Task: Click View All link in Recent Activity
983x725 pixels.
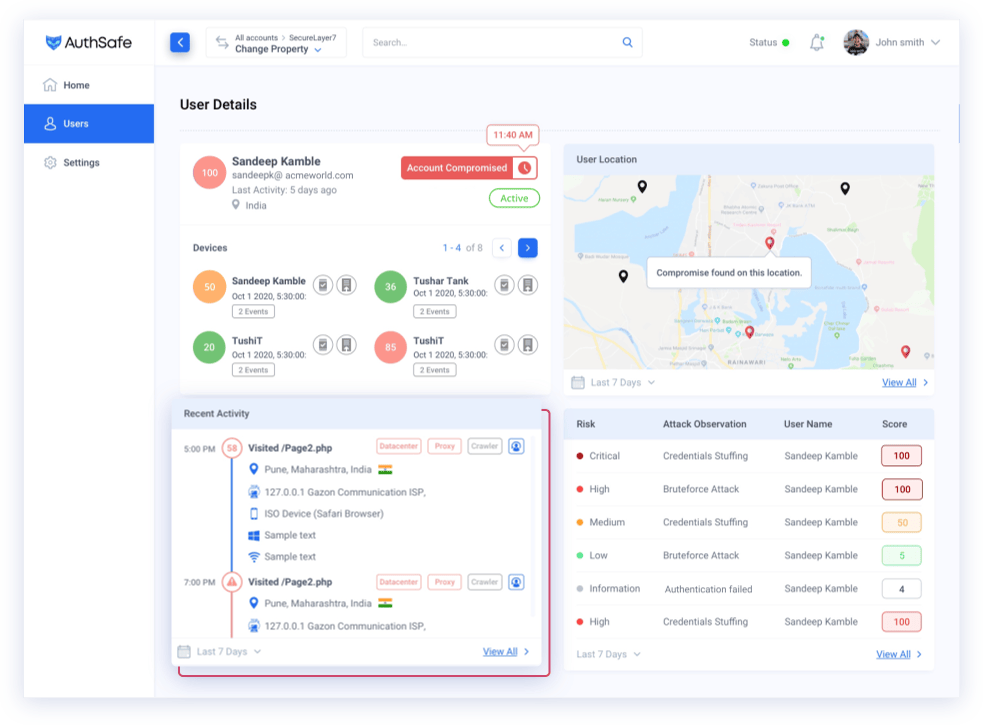Action: 500,652
